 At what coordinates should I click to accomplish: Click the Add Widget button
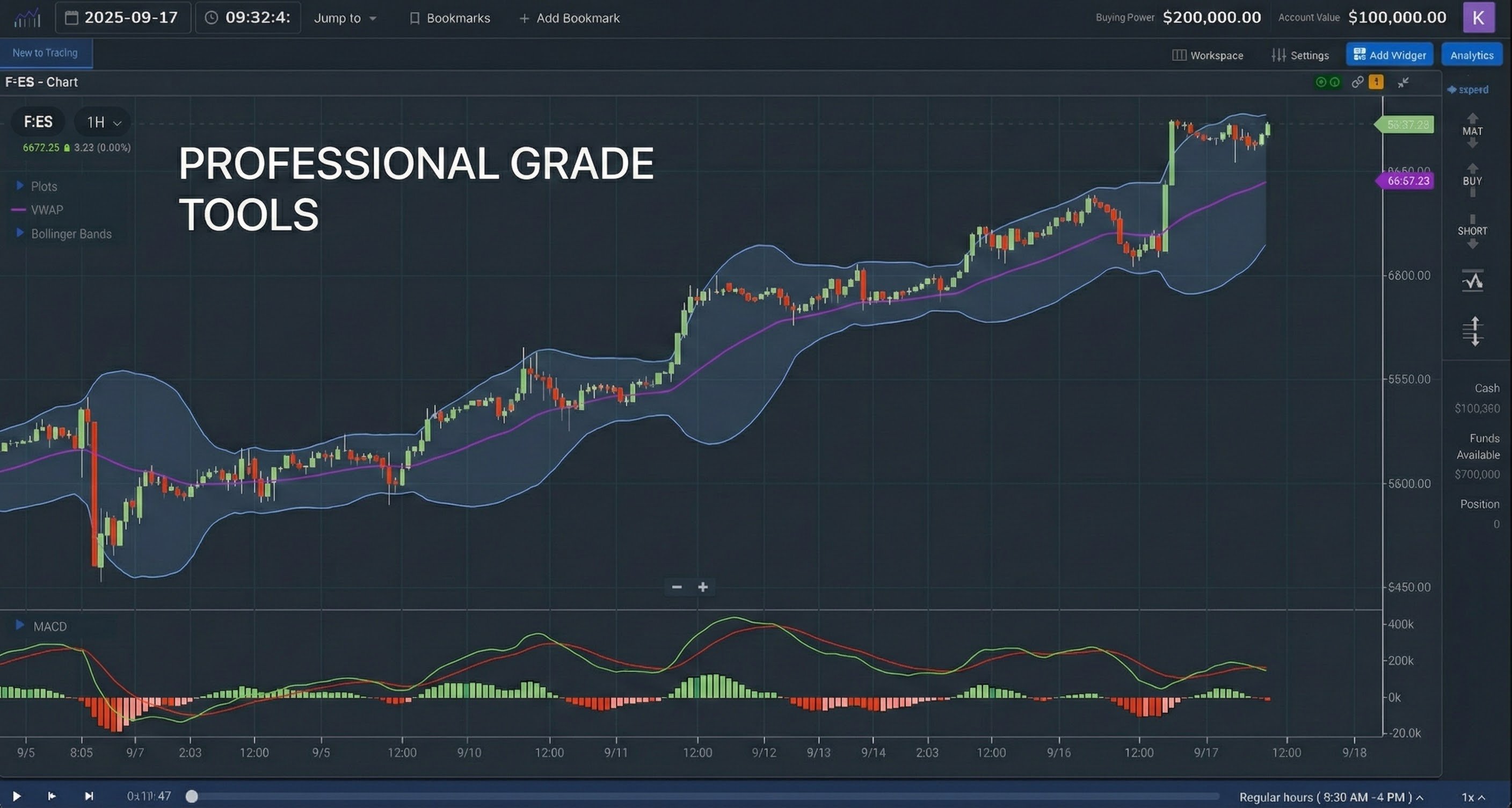[x=1390, y=54]
